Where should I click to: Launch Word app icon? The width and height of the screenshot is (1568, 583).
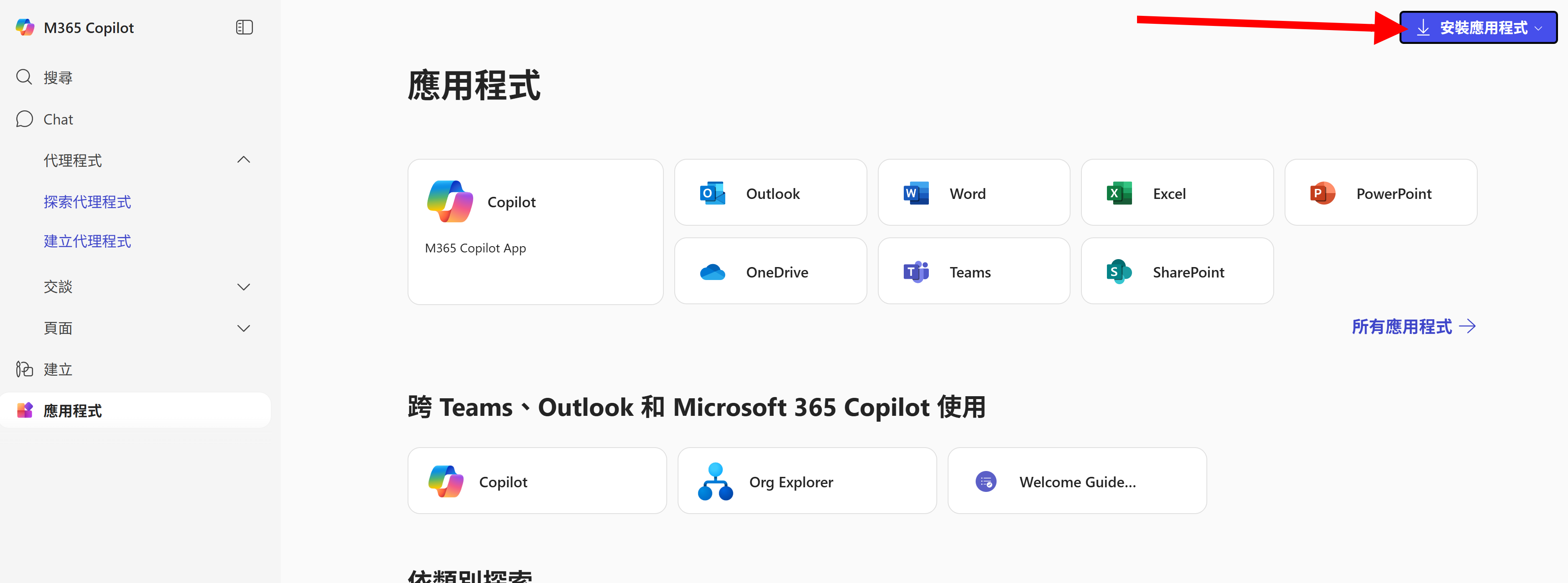click(915, 193)
